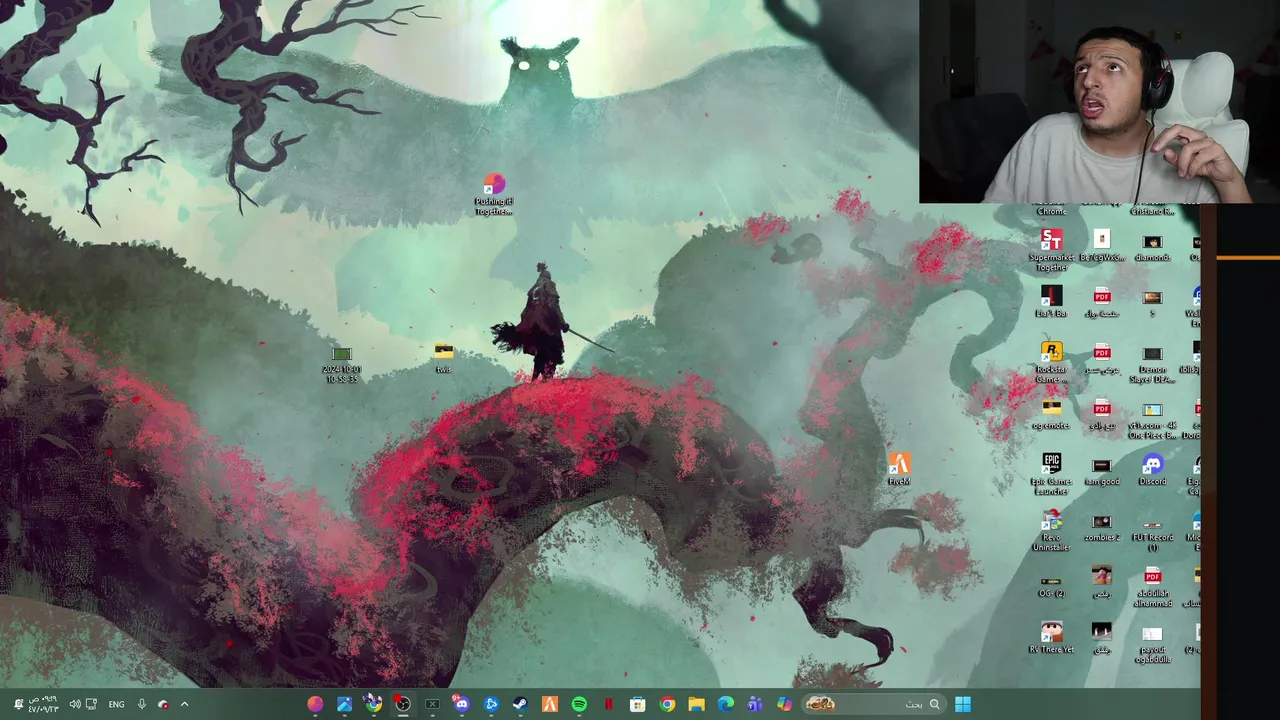Open the PDF file beside og emotes
The height and width of the screenshot is (720, 1280).
(1101, 414)
